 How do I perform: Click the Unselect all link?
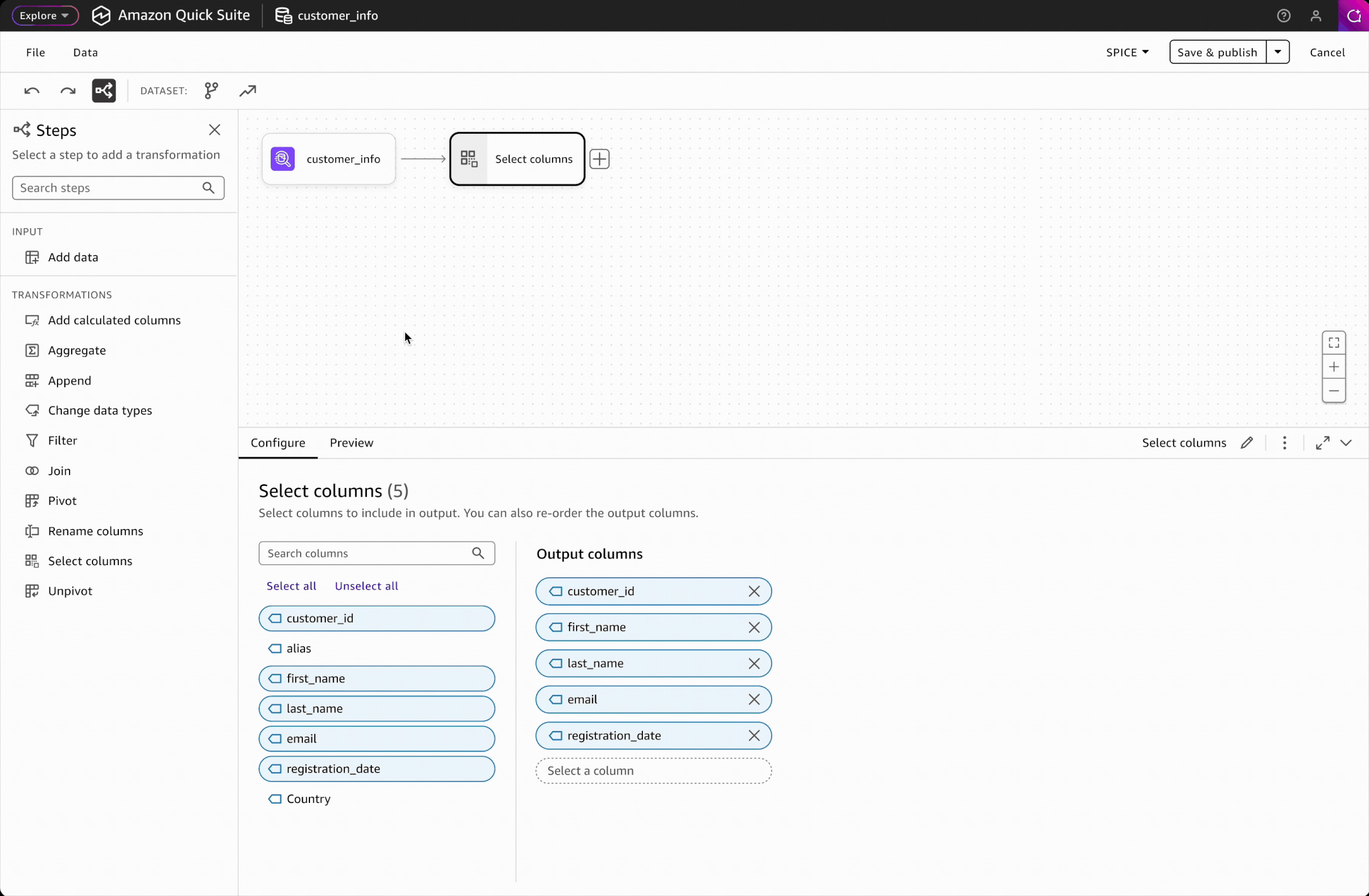366,586
